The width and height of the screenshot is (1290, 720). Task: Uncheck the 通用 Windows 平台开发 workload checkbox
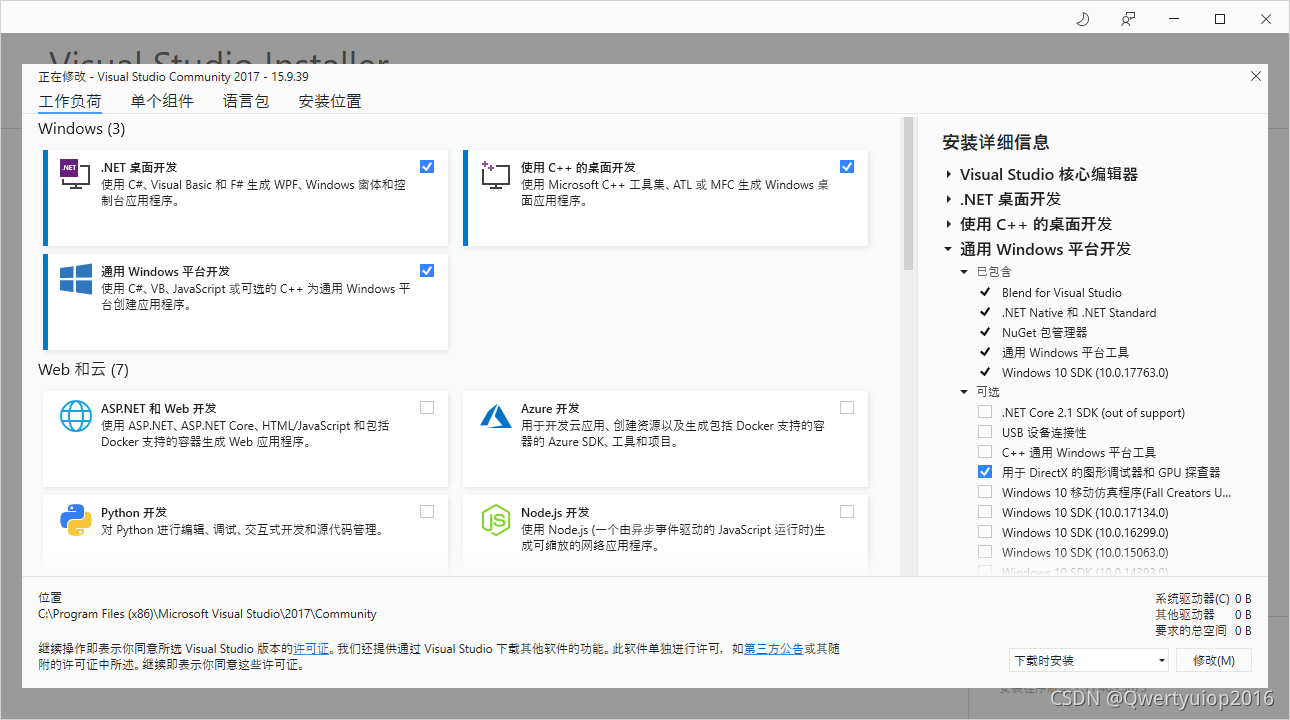427,271
